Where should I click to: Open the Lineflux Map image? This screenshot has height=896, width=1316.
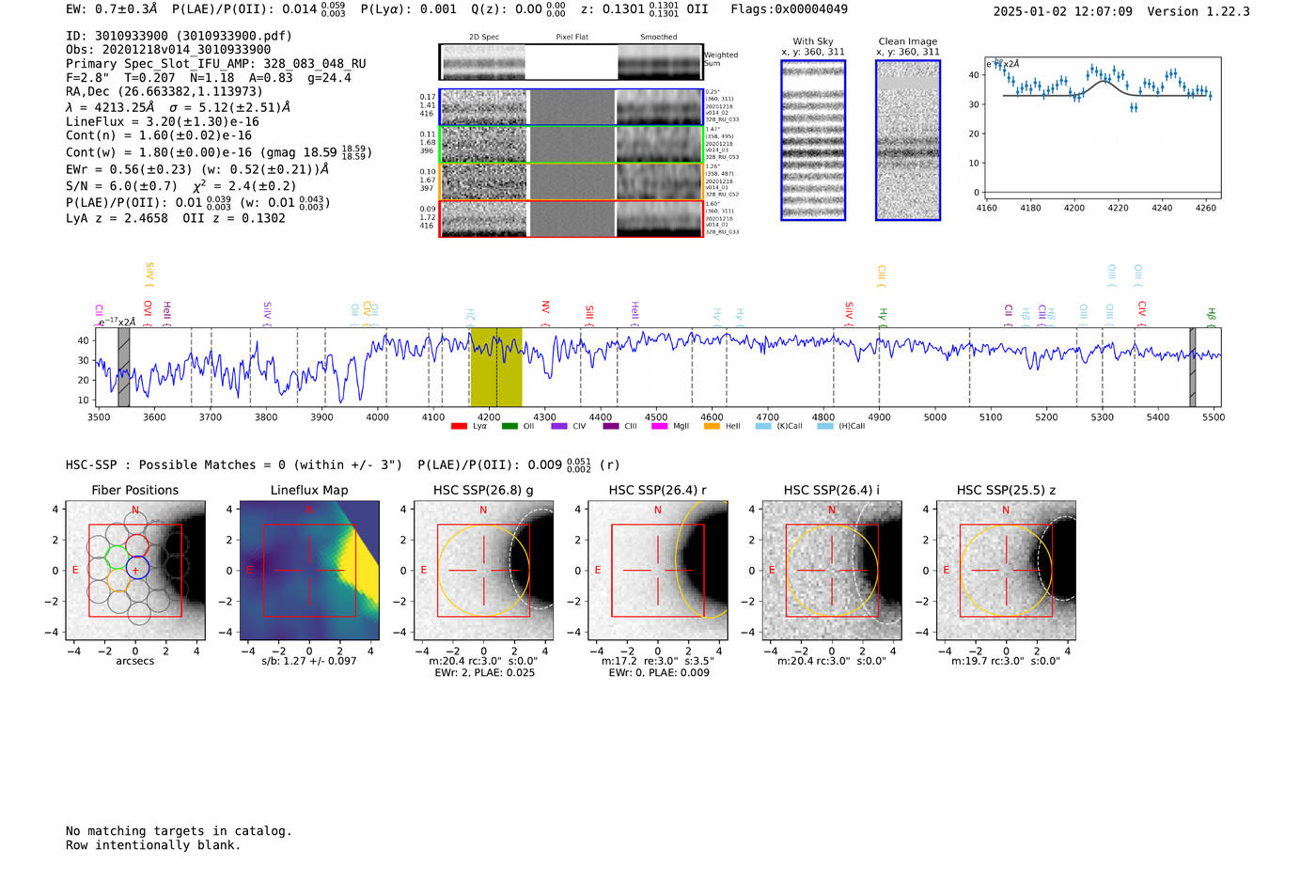tap(309, 571)
